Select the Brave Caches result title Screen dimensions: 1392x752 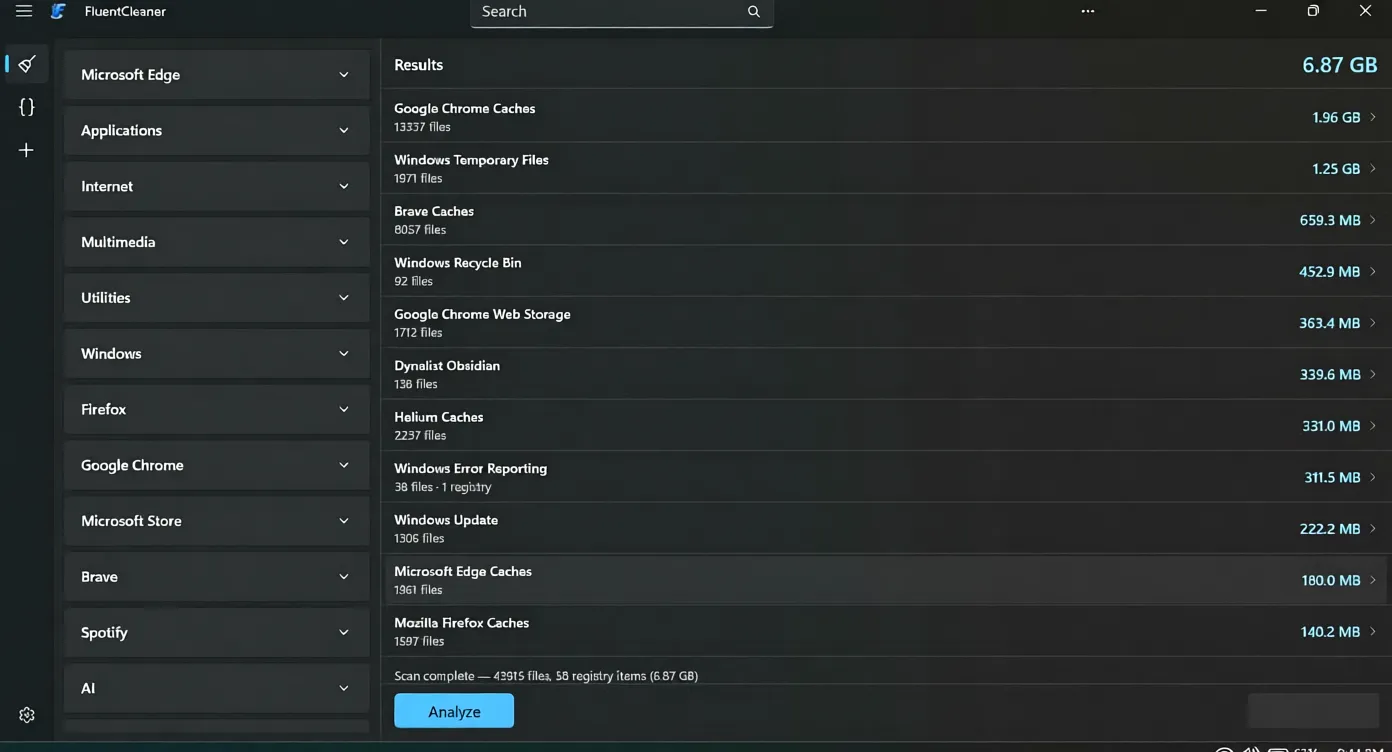[434, 211]
